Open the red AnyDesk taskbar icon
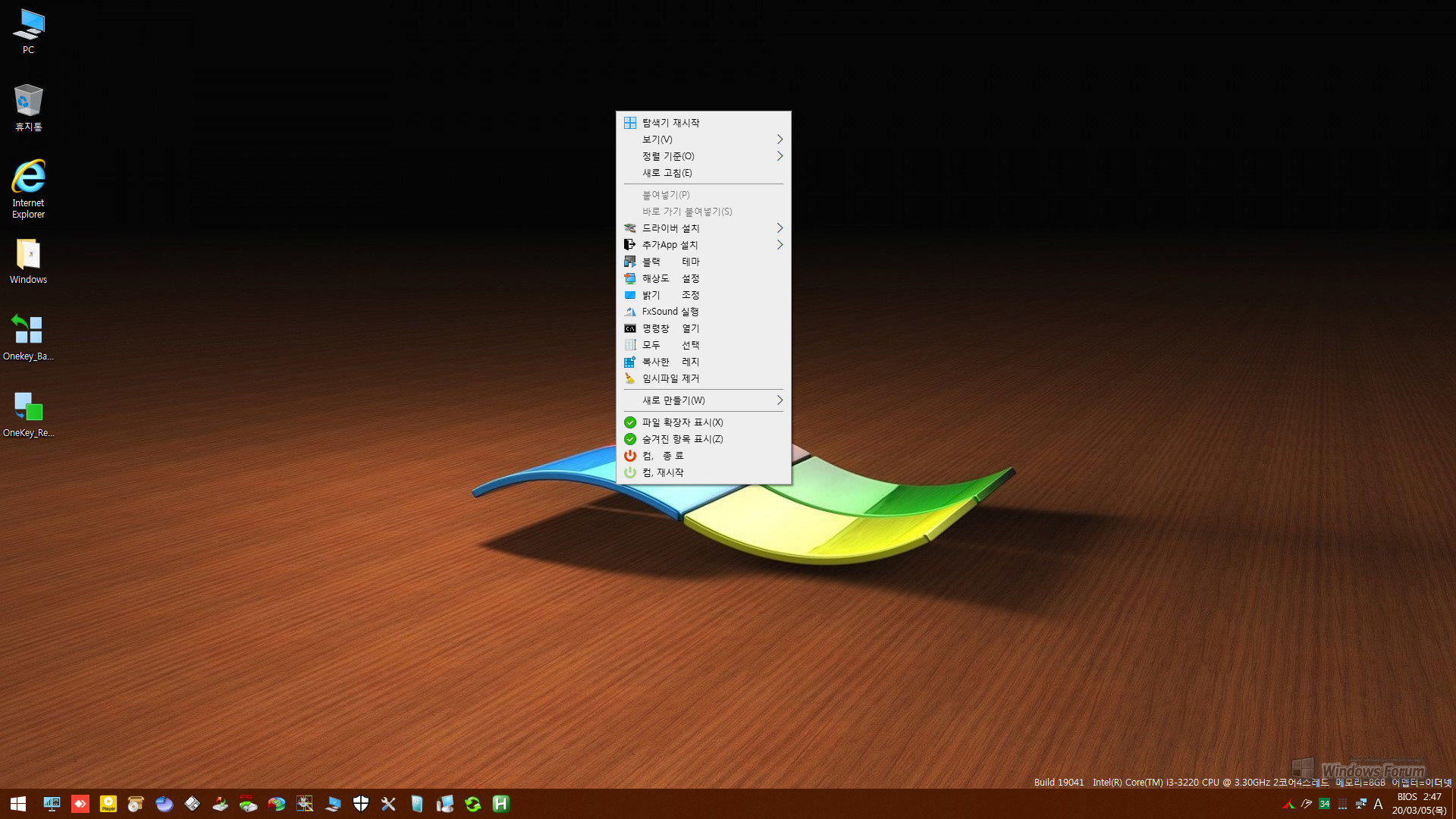1456x819 pixels. (x=80, y=804)
